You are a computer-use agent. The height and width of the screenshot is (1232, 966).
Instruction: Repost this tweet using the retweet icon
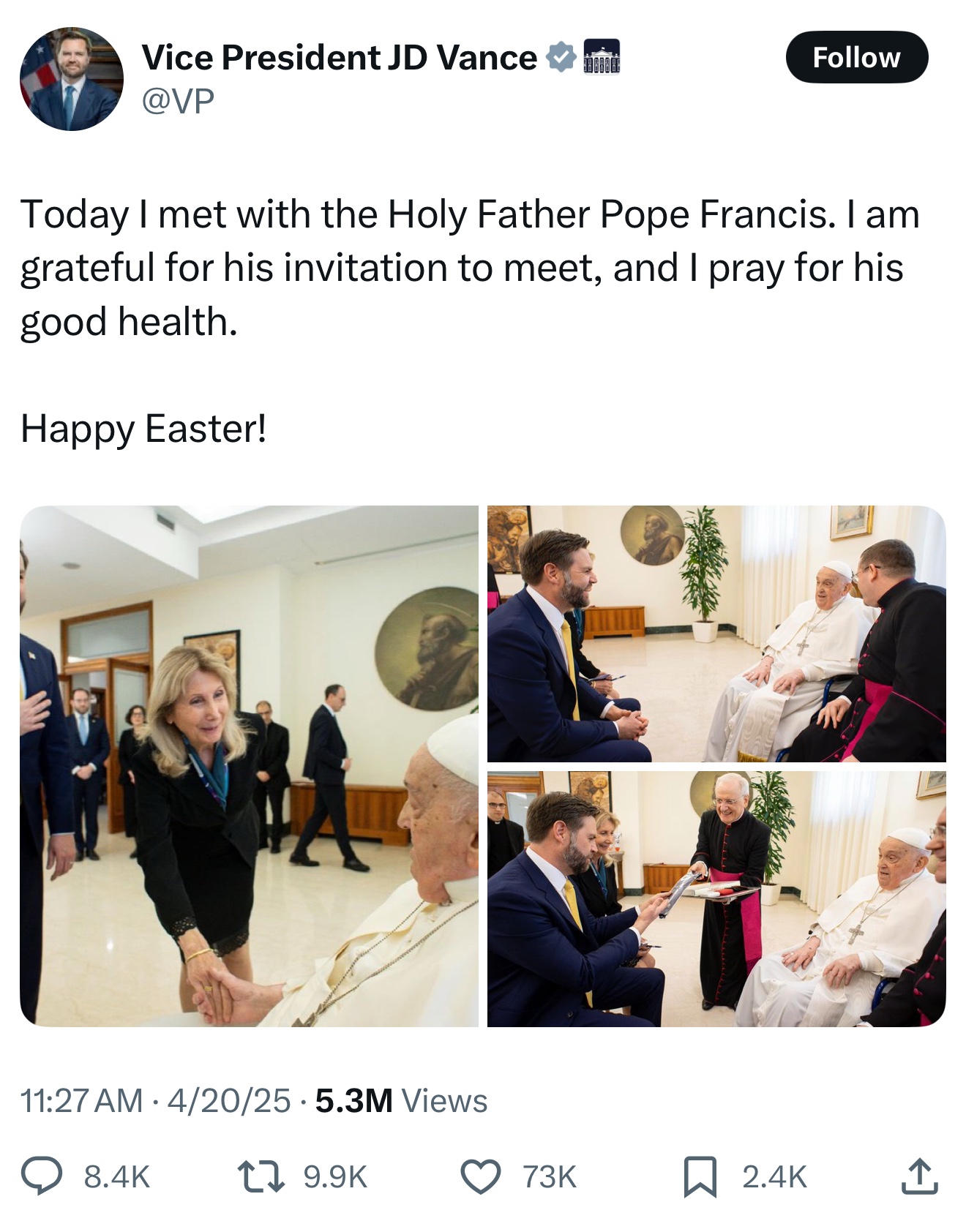tap(261, 1176)
